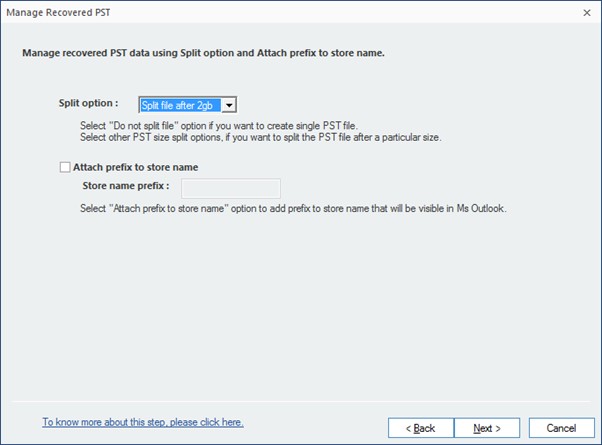602x445 pixels.
Task: Close the Manage Recovered PST dialog
Action: [584, 11]
